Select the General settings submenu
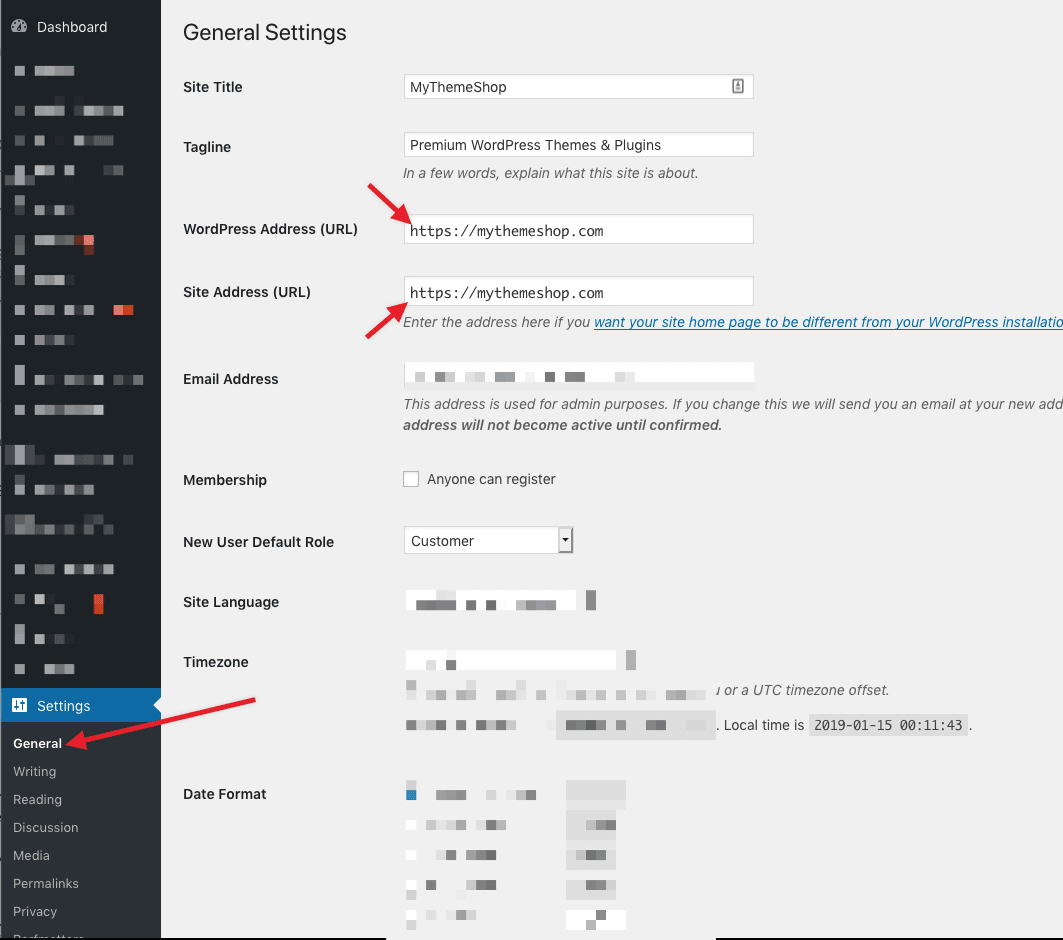The width and height of the screenshot is (1063, 940). (37, 743)
